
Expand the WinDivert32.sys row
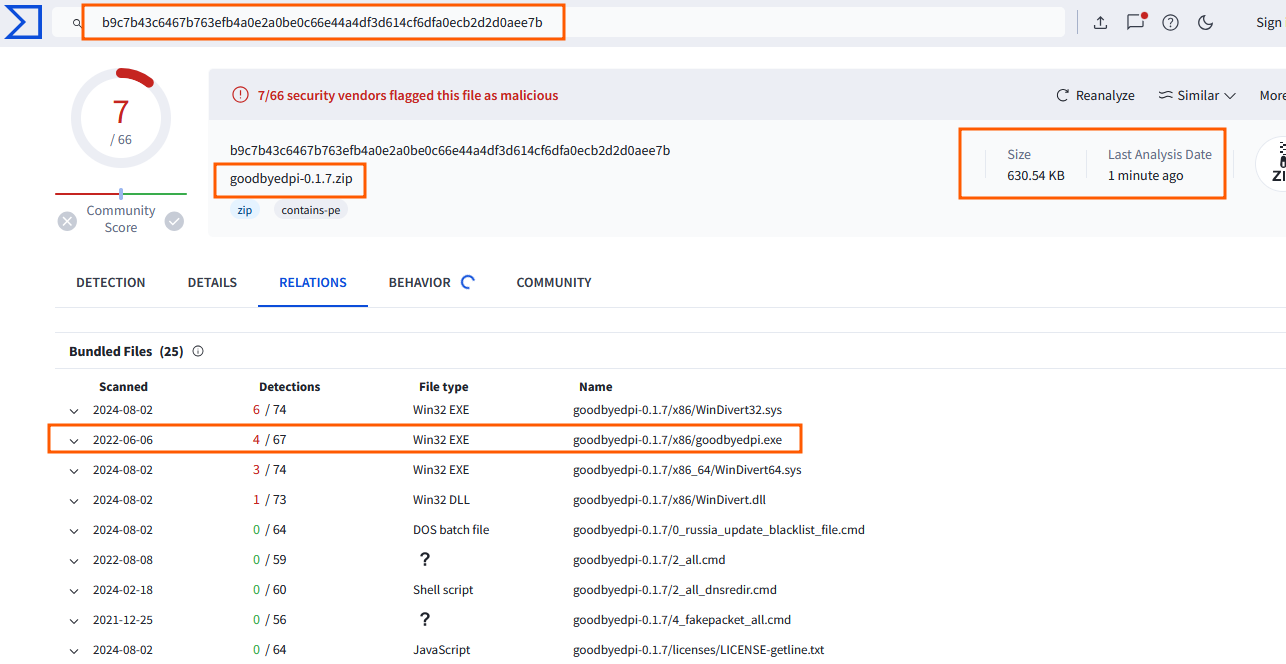tap(73, 410)
